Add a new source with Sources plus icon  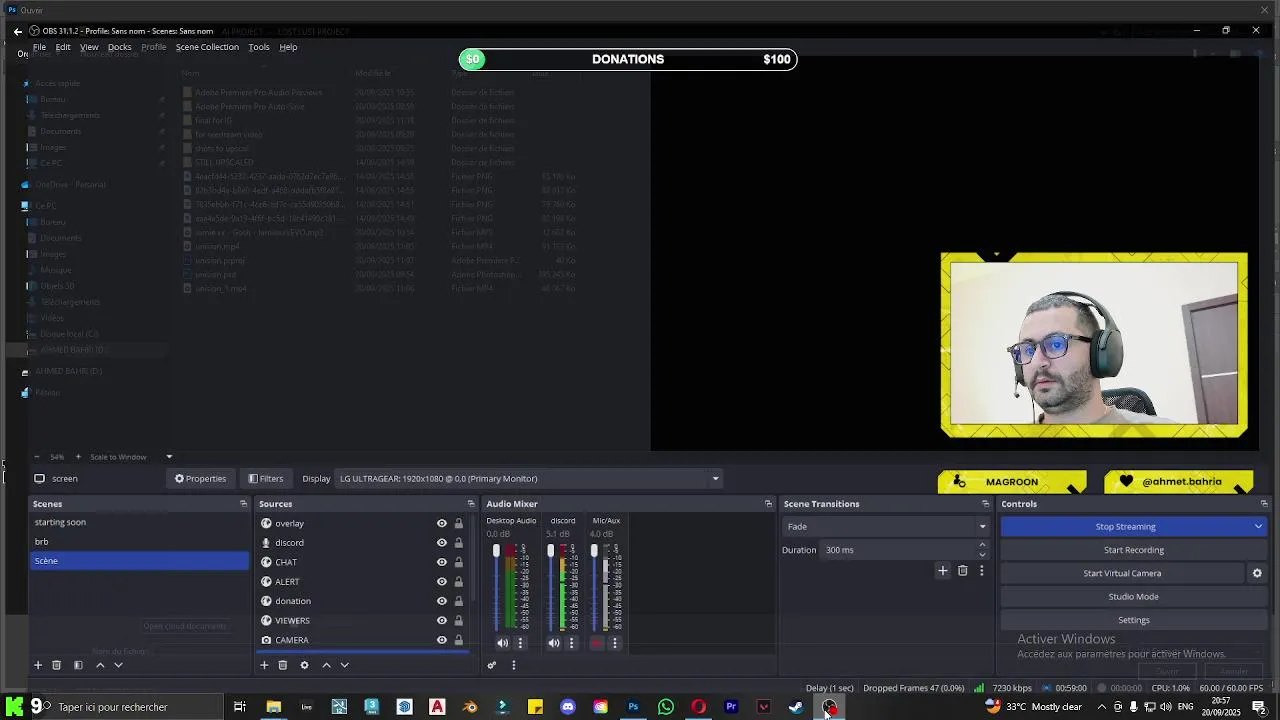264,665
